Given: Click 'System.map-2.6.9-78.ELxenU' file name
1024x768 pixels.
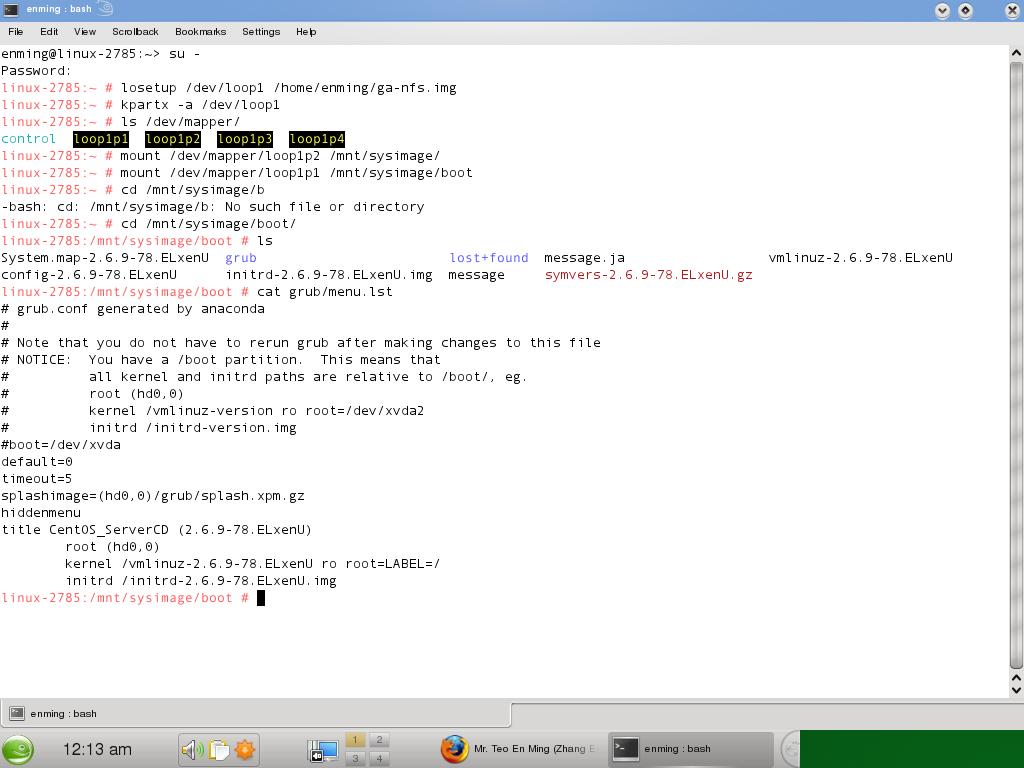Looking at the screenshot, I should [x=105, y=258].
